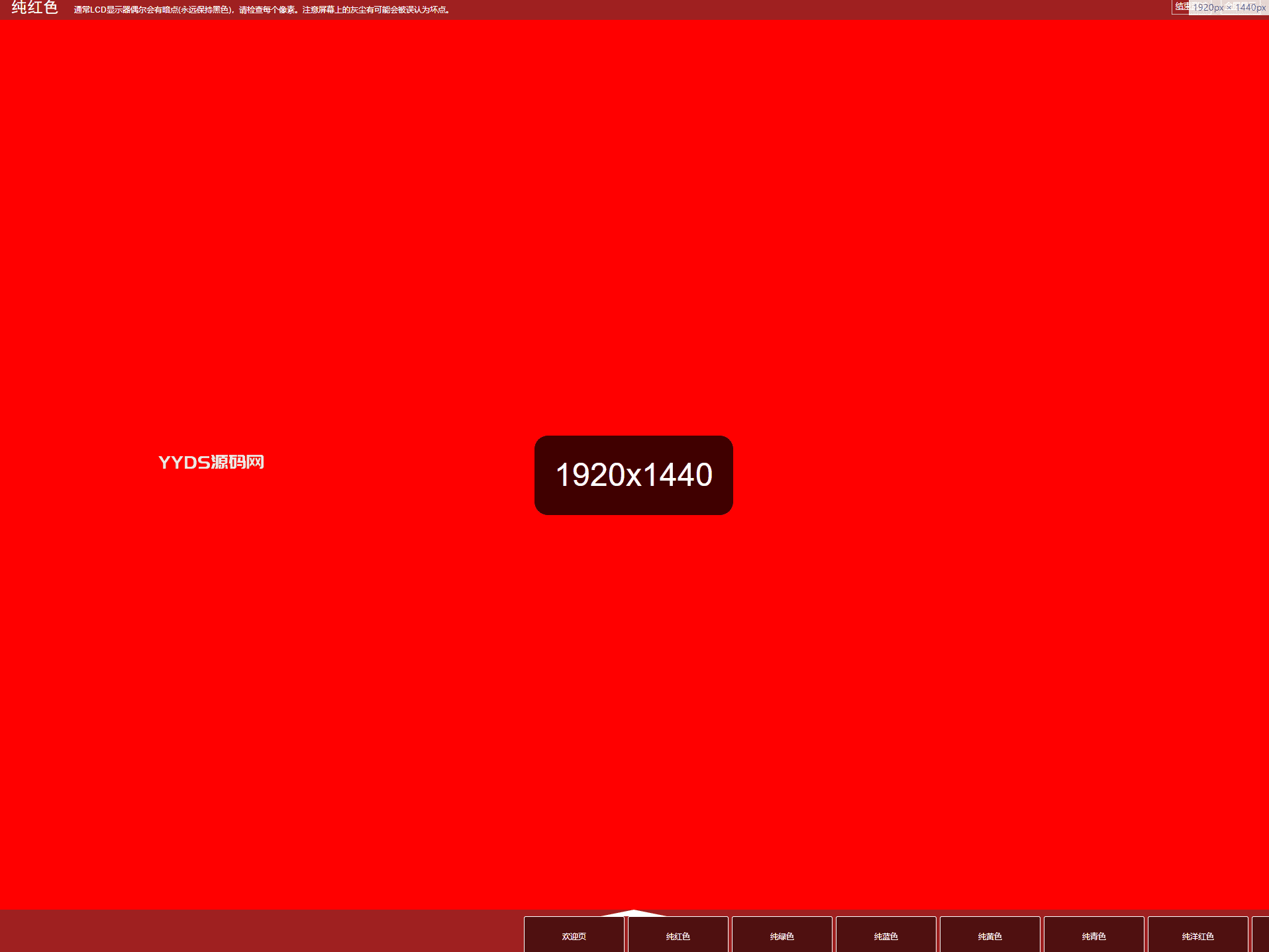Select the 纯红色 test tab
Viewport: 1269px width, 952px height.
pos(678,934)
